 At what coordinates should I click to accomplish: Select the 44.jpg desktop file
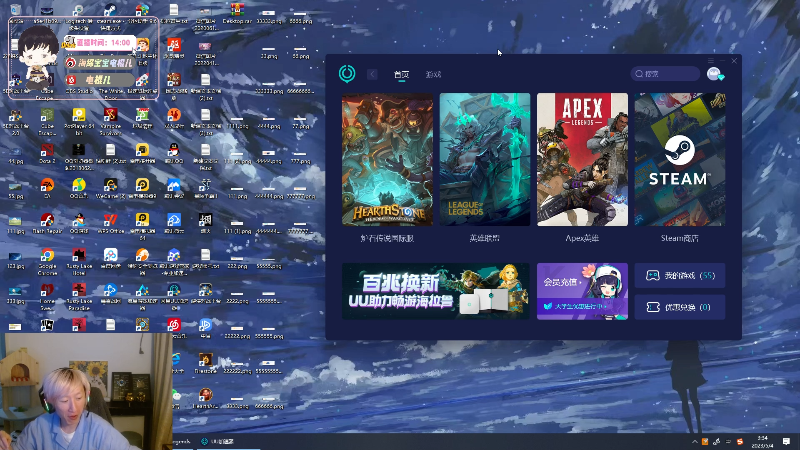pos(15,155)
